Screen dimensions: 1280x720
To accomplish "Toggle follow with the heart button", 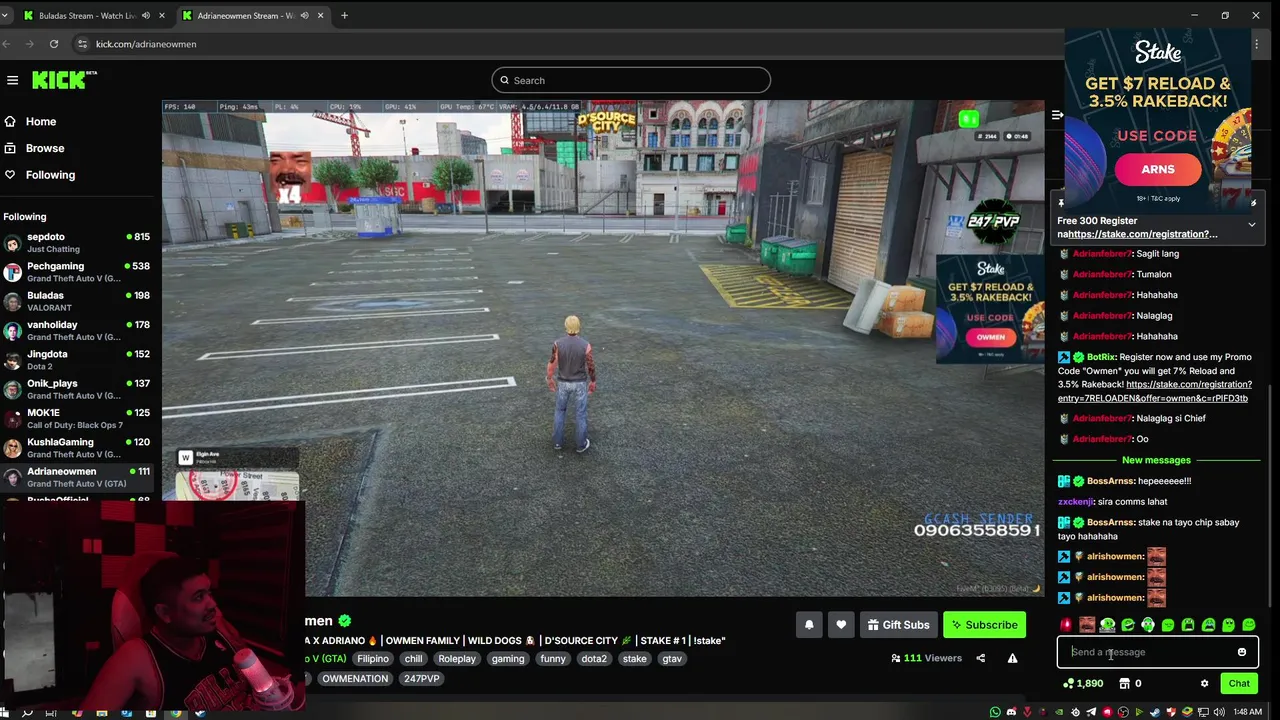I will tap(841, 625).
